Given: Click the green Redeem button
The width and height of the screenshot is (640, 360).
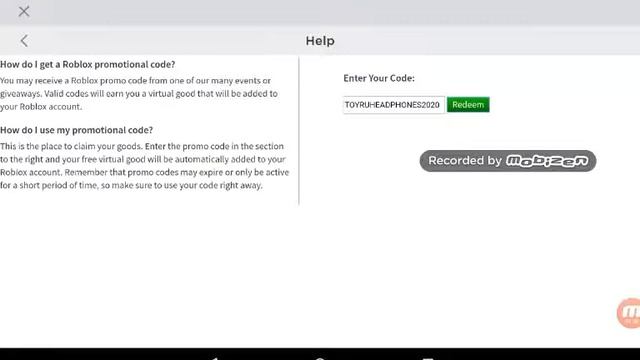Looking at the screenshot, I should point(468,104).
